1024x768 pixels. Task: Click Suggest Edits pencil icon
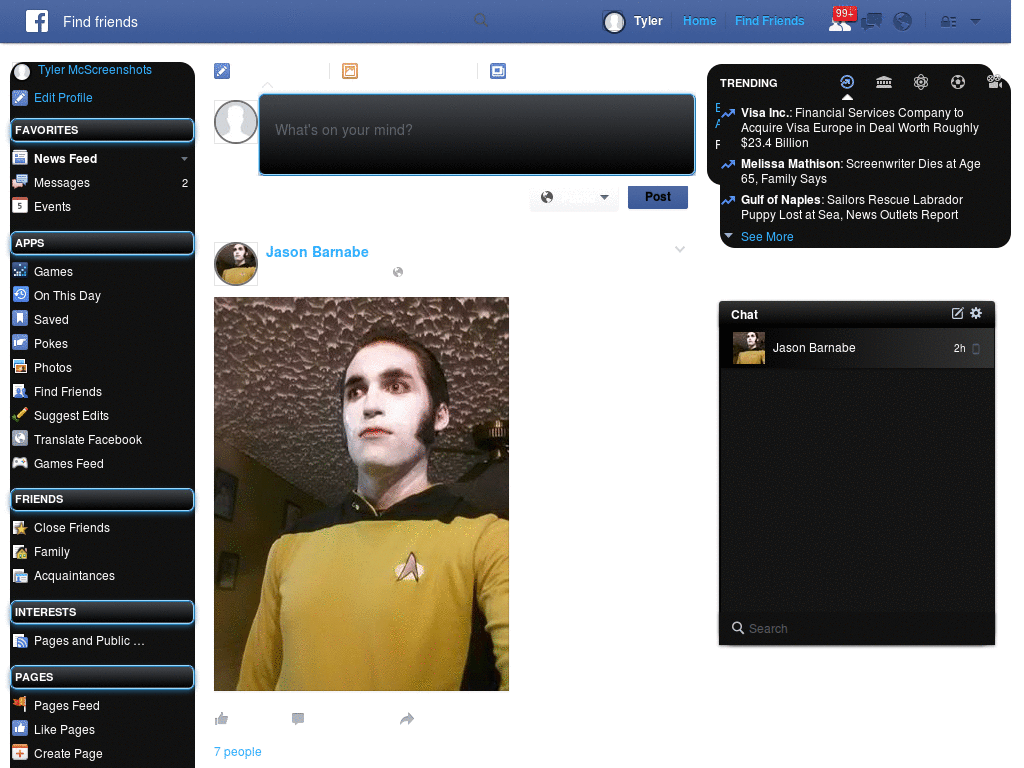20,415
